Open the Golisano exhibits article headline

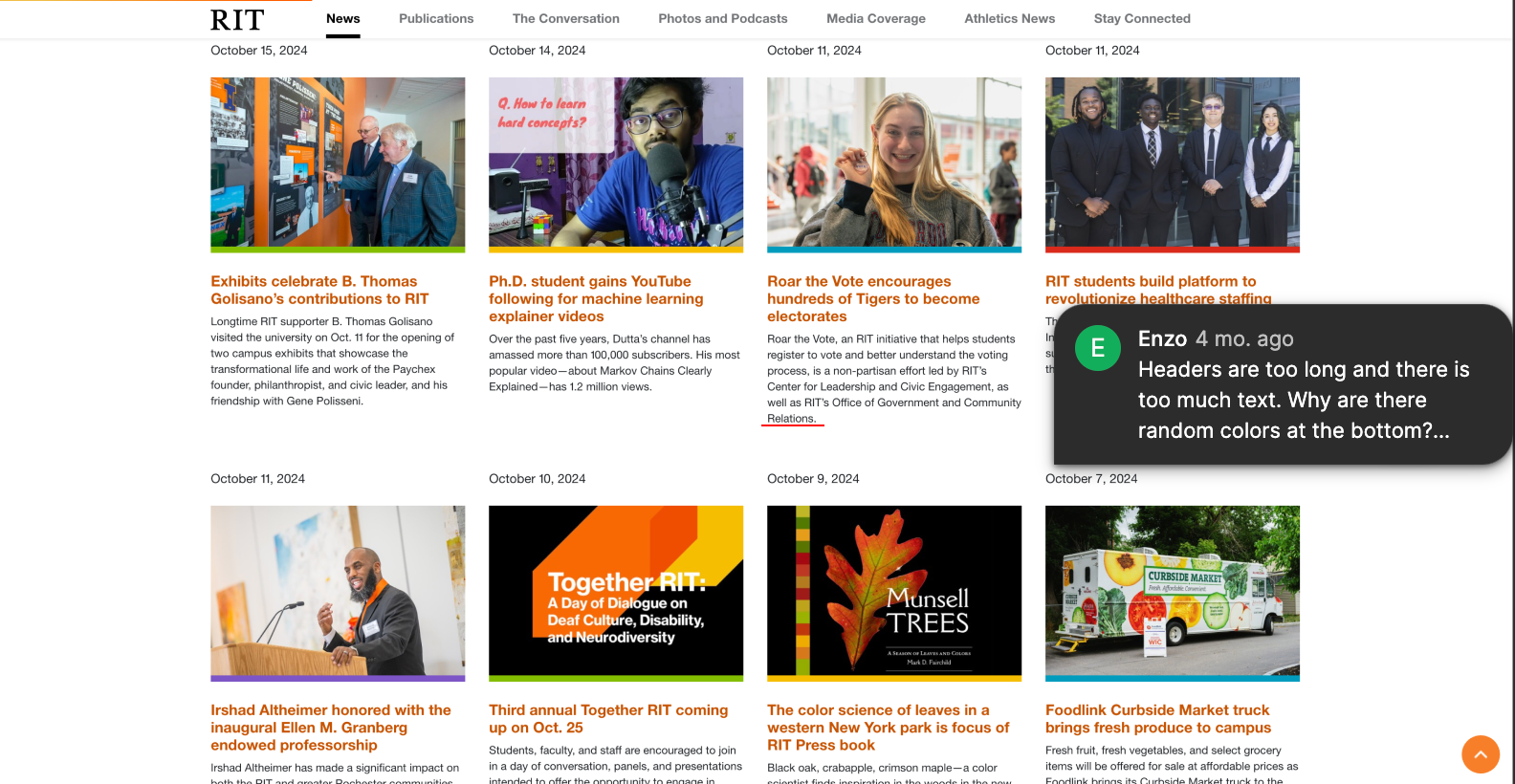[319, 290]
